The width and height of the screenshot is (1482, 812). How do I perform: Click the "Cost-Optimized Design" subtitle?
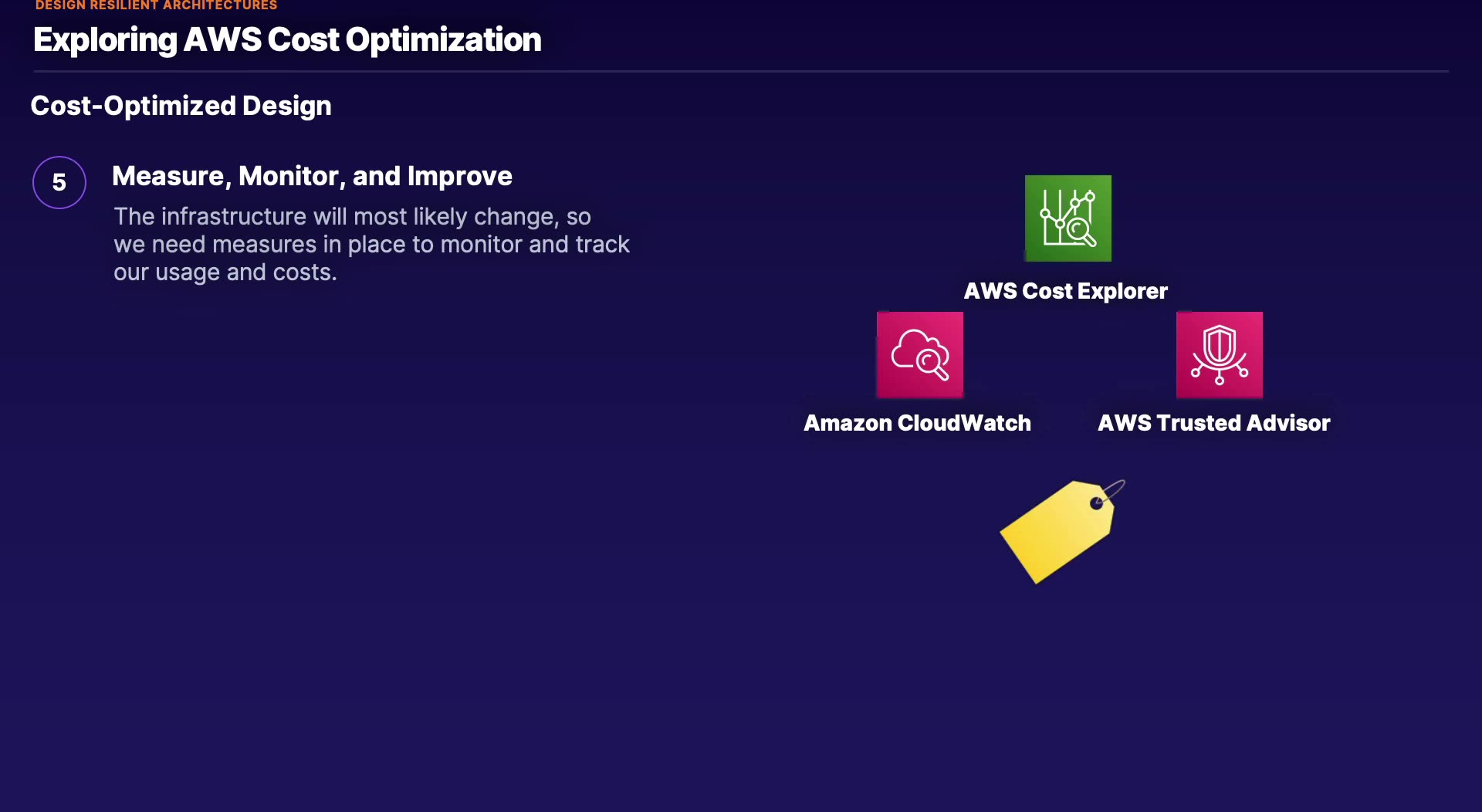[181, 106]
